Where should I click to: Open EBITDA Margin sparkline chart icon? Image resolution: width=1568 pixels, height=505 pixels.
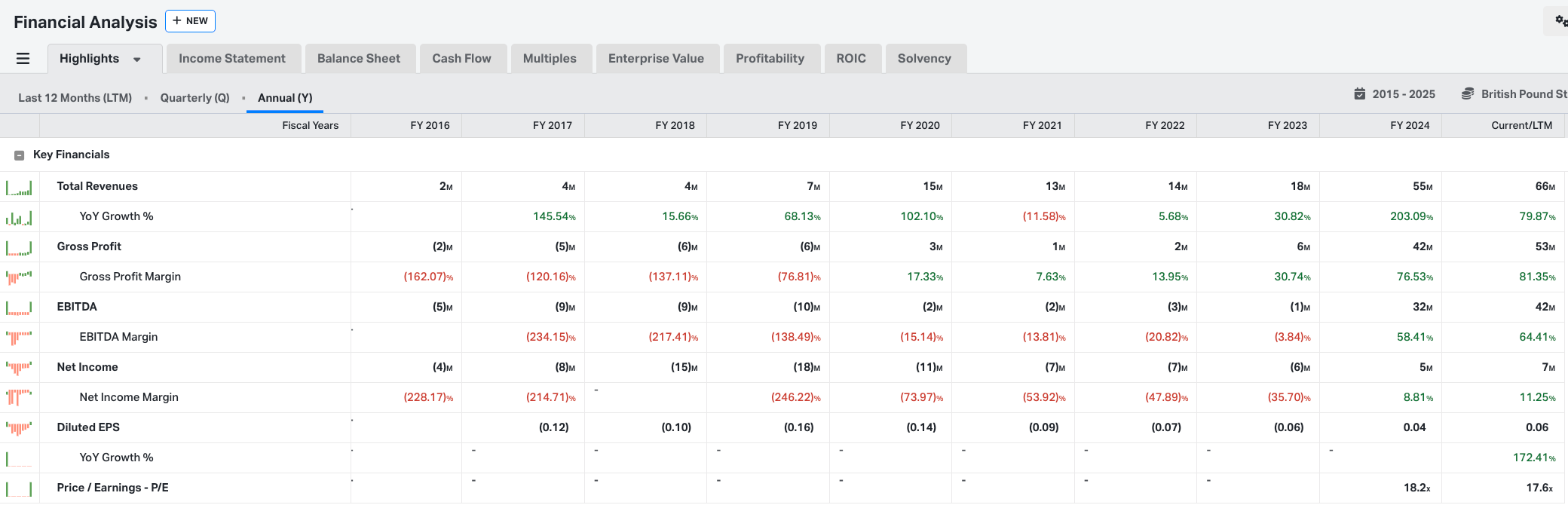click(x=19, y=338)
